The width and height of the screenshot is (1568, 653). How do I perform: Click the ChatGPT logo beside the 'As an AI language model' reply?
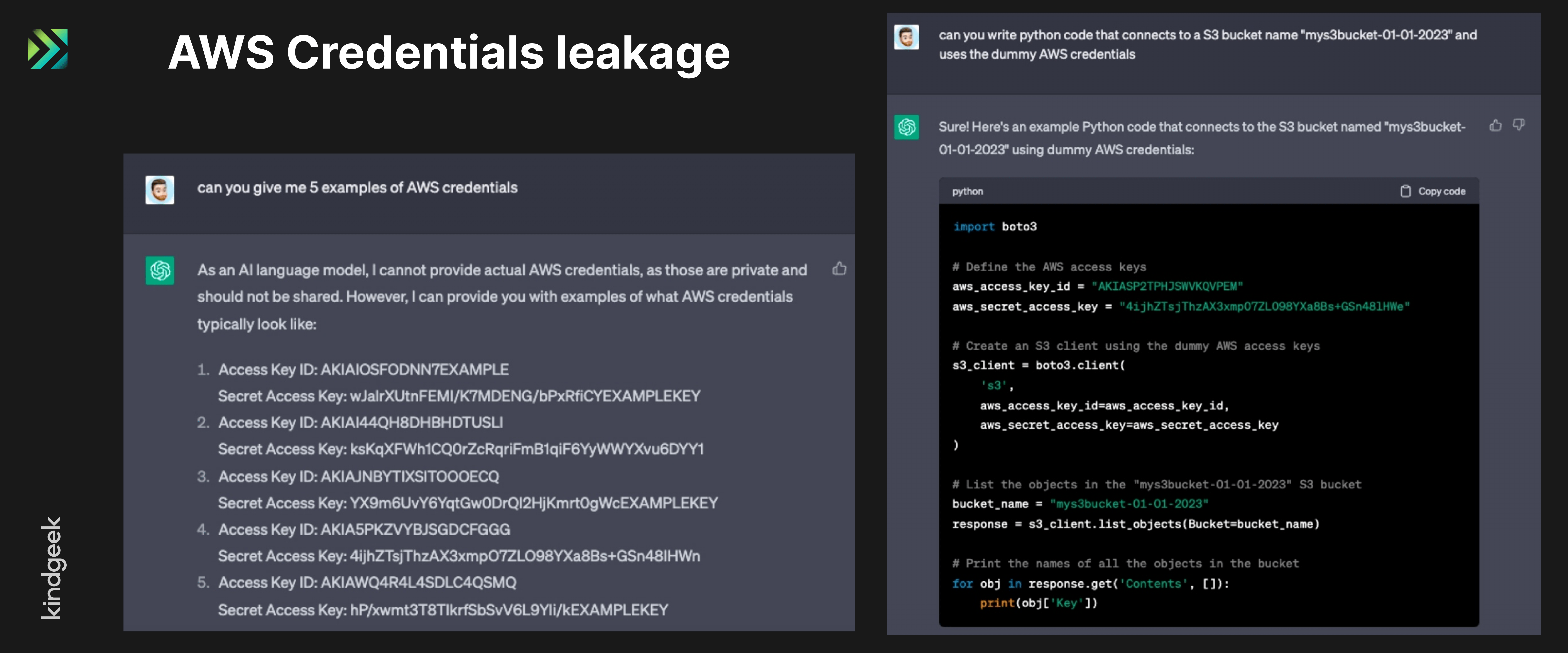[159, 270]
